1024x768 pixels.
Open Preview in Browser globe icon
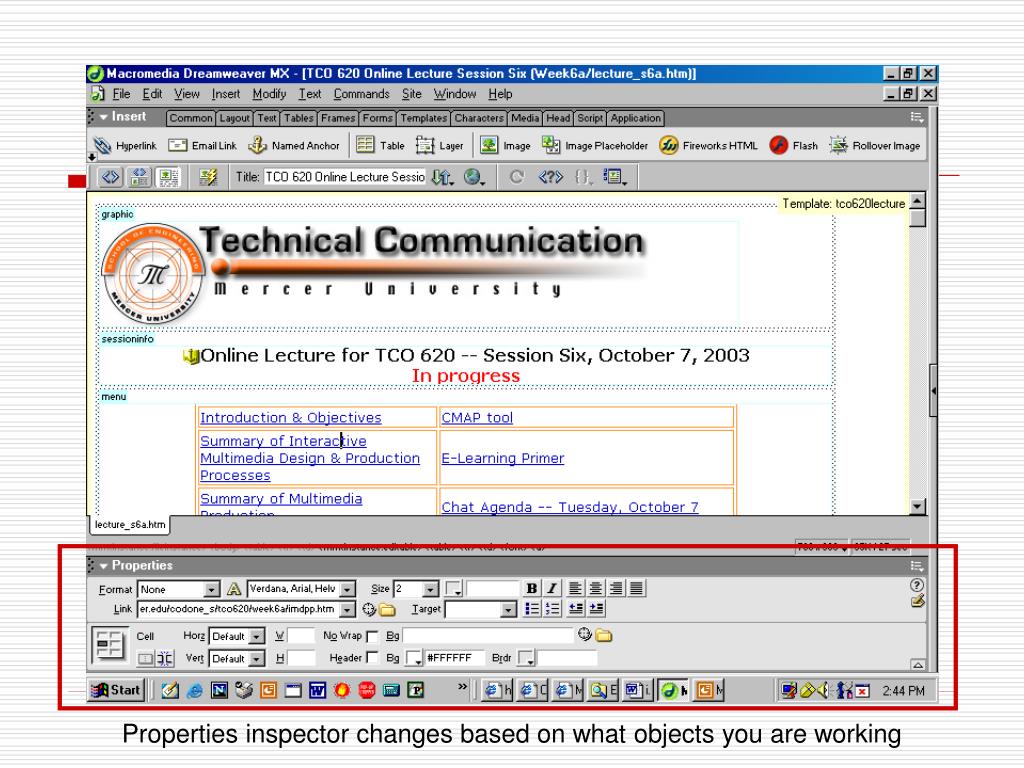pos(474,177)
